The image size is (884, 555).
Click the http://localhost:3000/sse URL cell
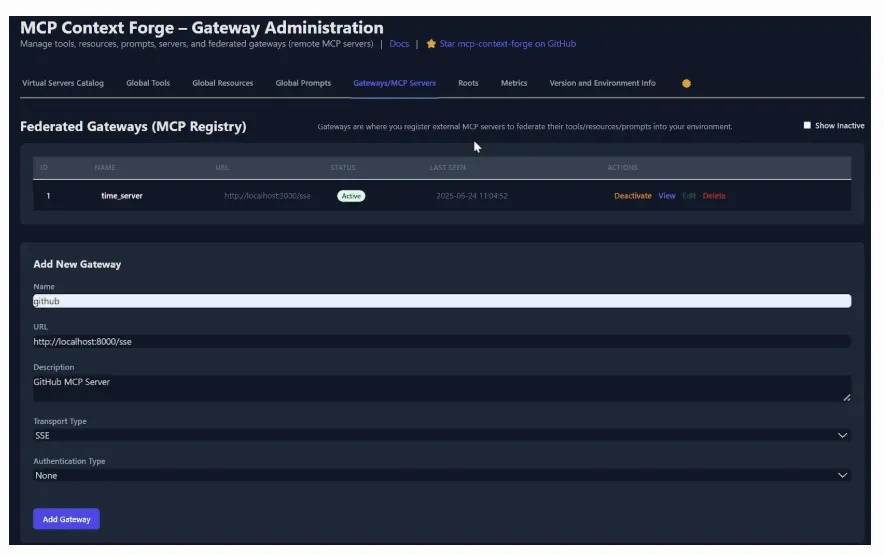(267, 196)
